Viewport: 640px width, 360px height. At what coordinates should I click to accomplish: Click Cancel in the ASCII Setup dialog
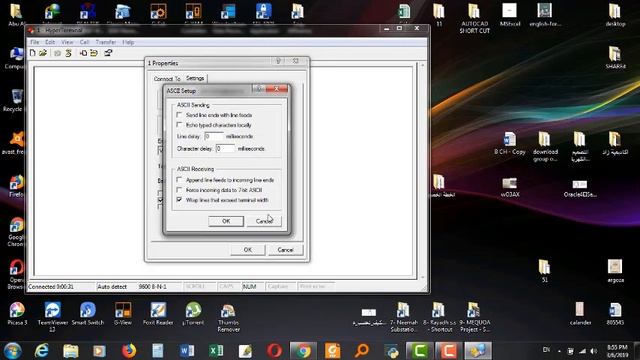(x=264, y=221)
